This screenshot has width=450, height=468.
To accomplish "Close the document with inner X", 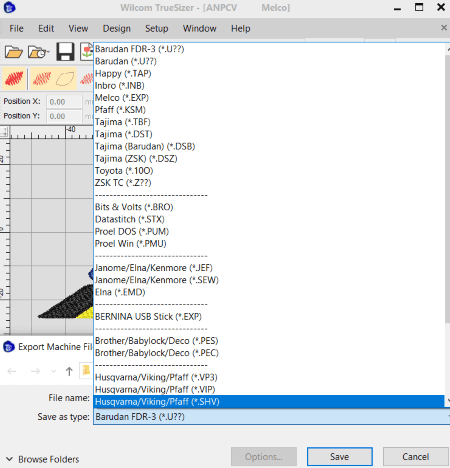I will 444,28.
